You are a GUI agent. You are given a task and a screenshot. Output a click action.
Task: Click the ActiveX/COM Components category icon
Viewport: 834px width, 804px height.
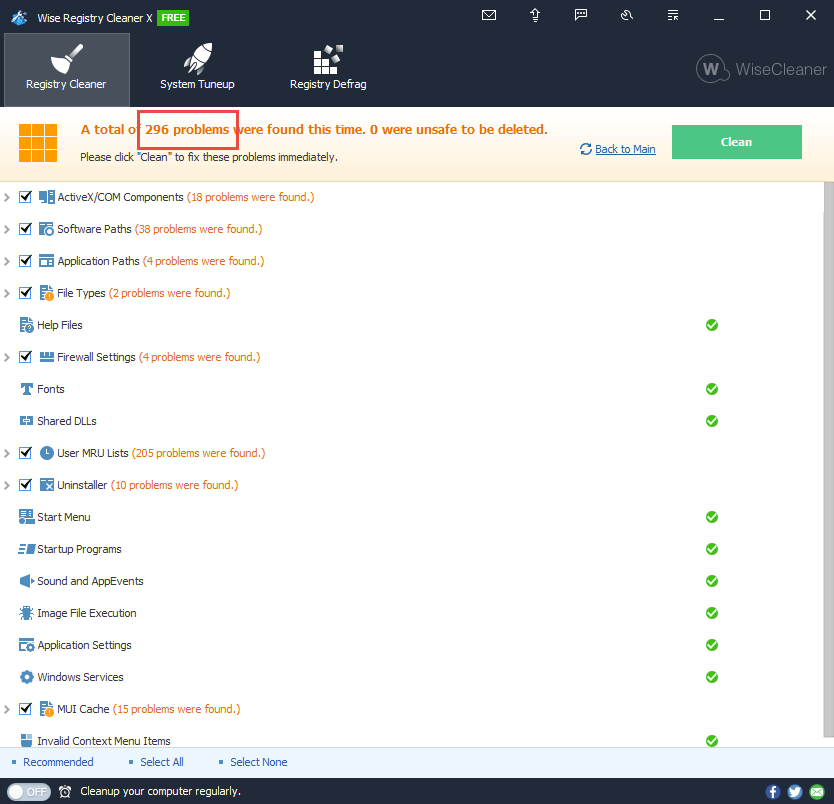47,197
